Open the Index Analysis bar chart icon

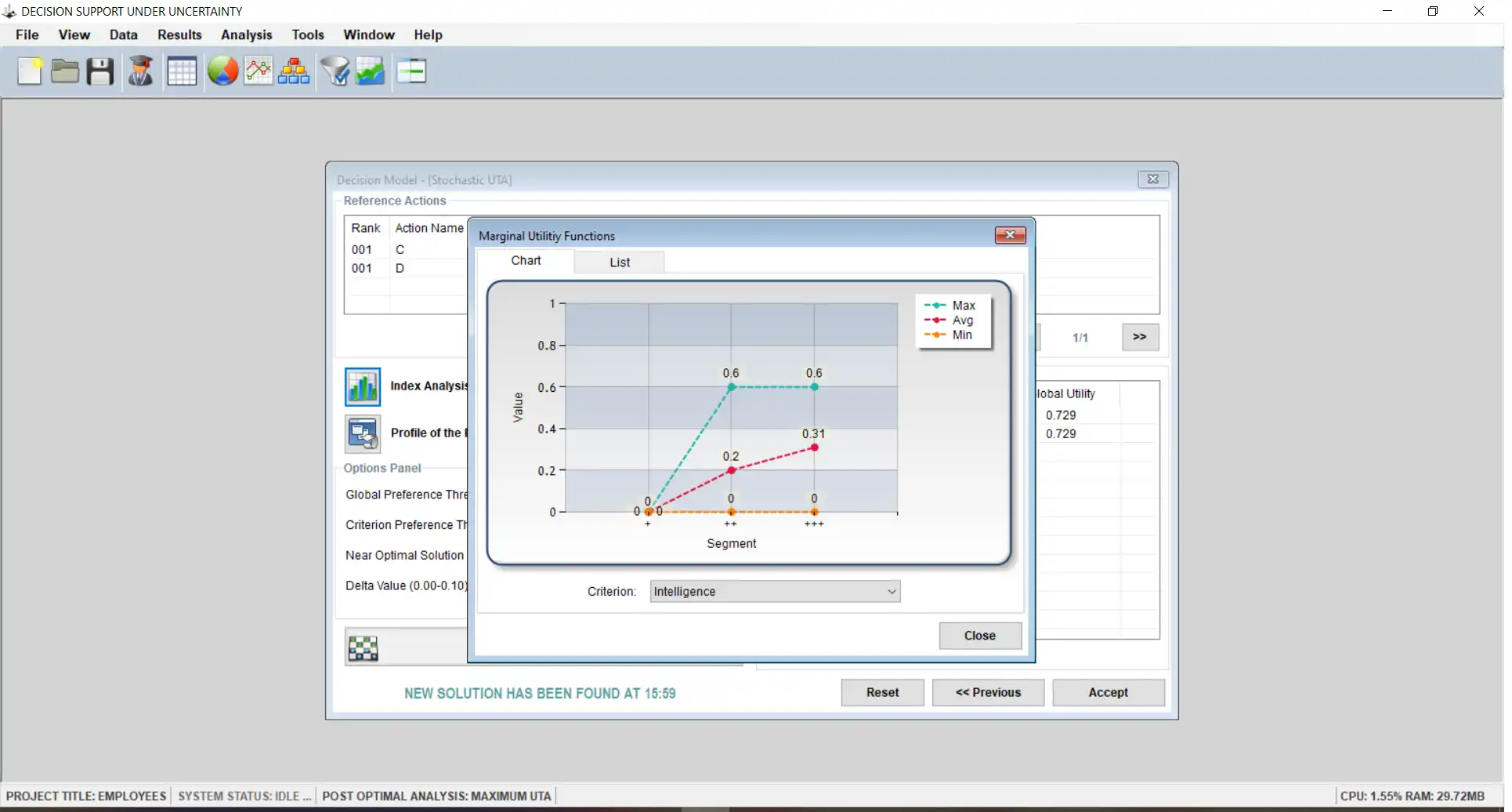(x=363, y=386)
